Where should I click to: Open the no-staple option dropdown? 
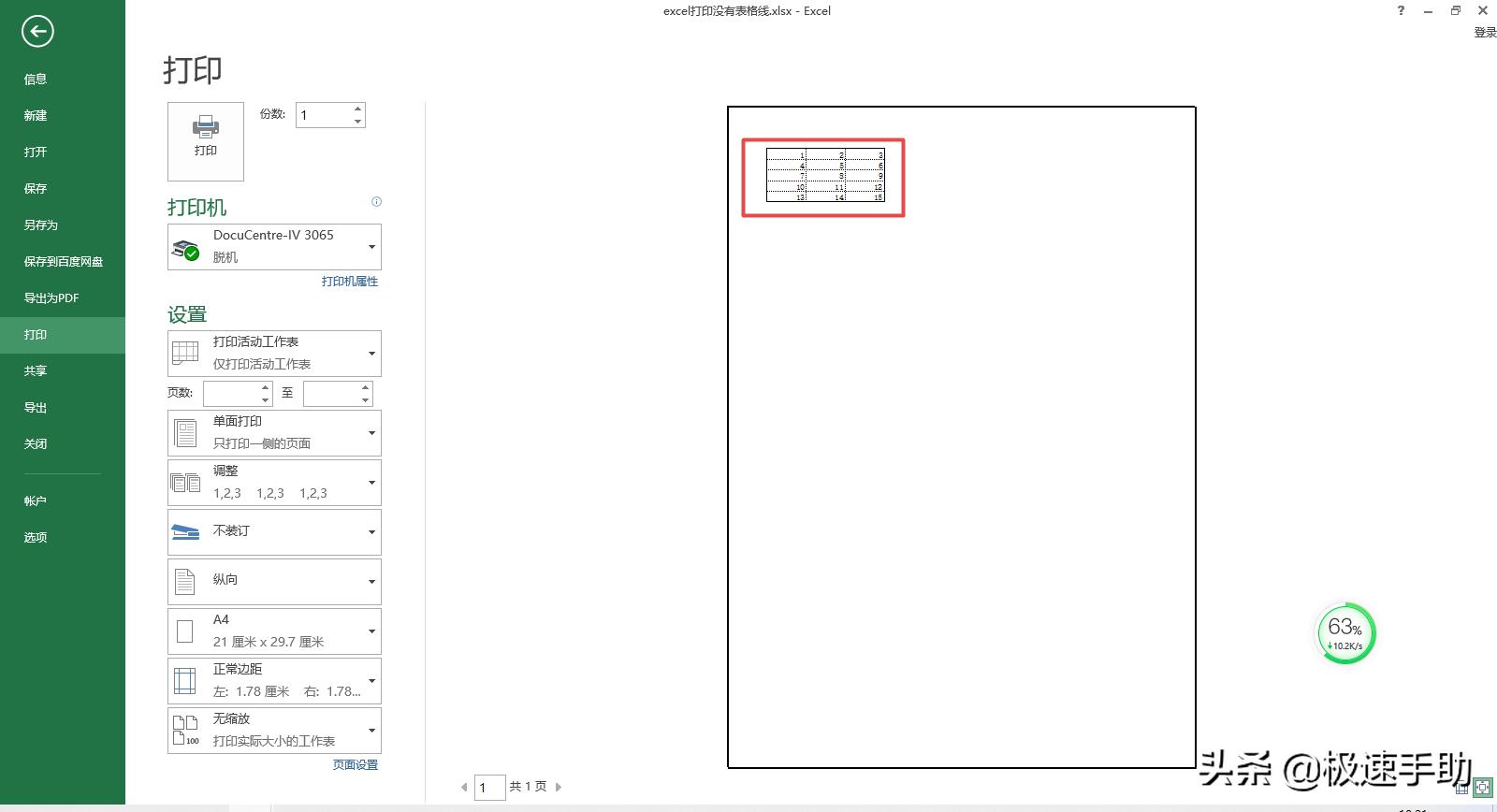coord(274,532)
